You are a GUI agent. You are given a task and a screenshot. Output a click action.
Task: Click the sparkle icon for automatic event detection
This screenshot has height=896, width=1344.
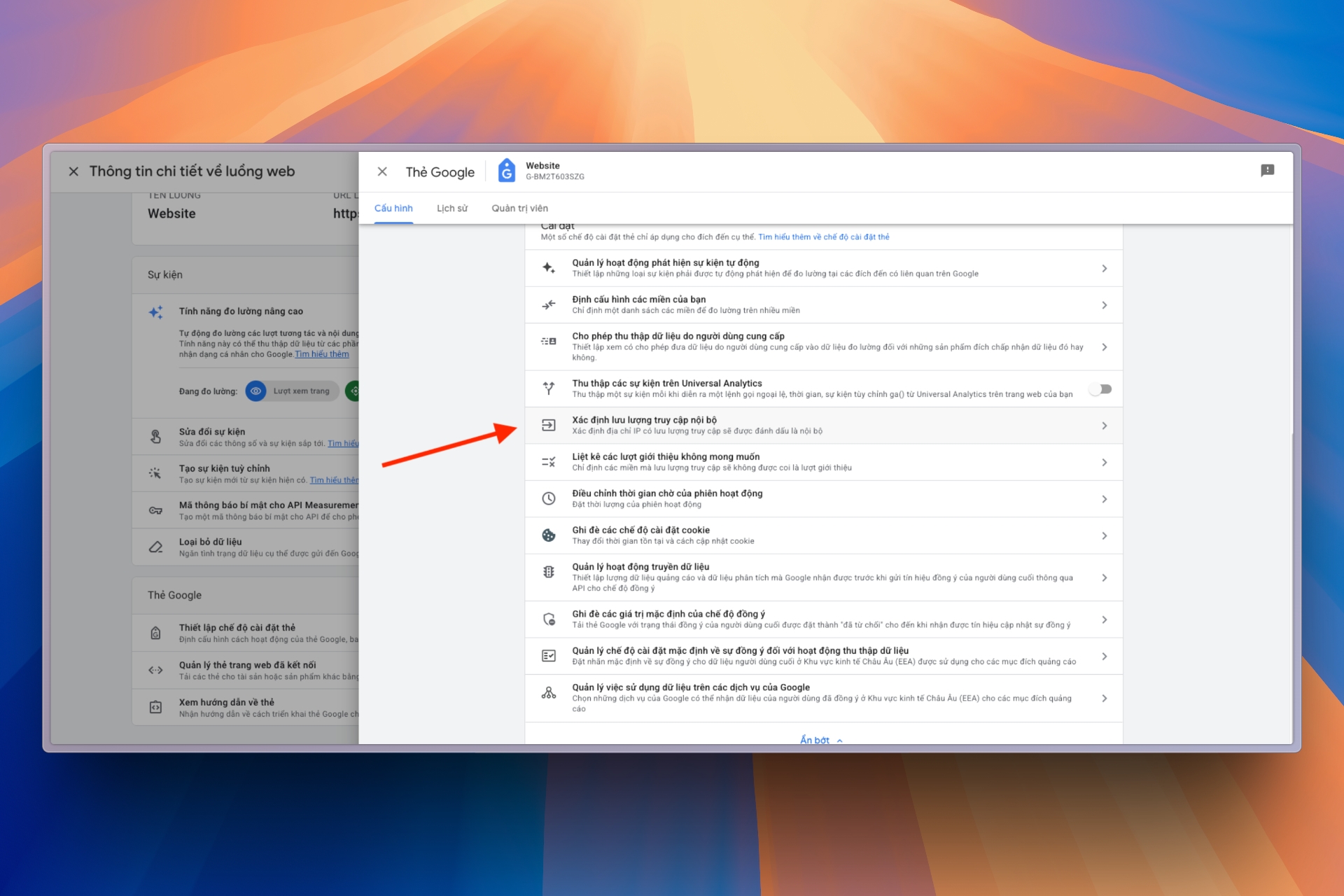pyautogui.click(x=549, y=268)
